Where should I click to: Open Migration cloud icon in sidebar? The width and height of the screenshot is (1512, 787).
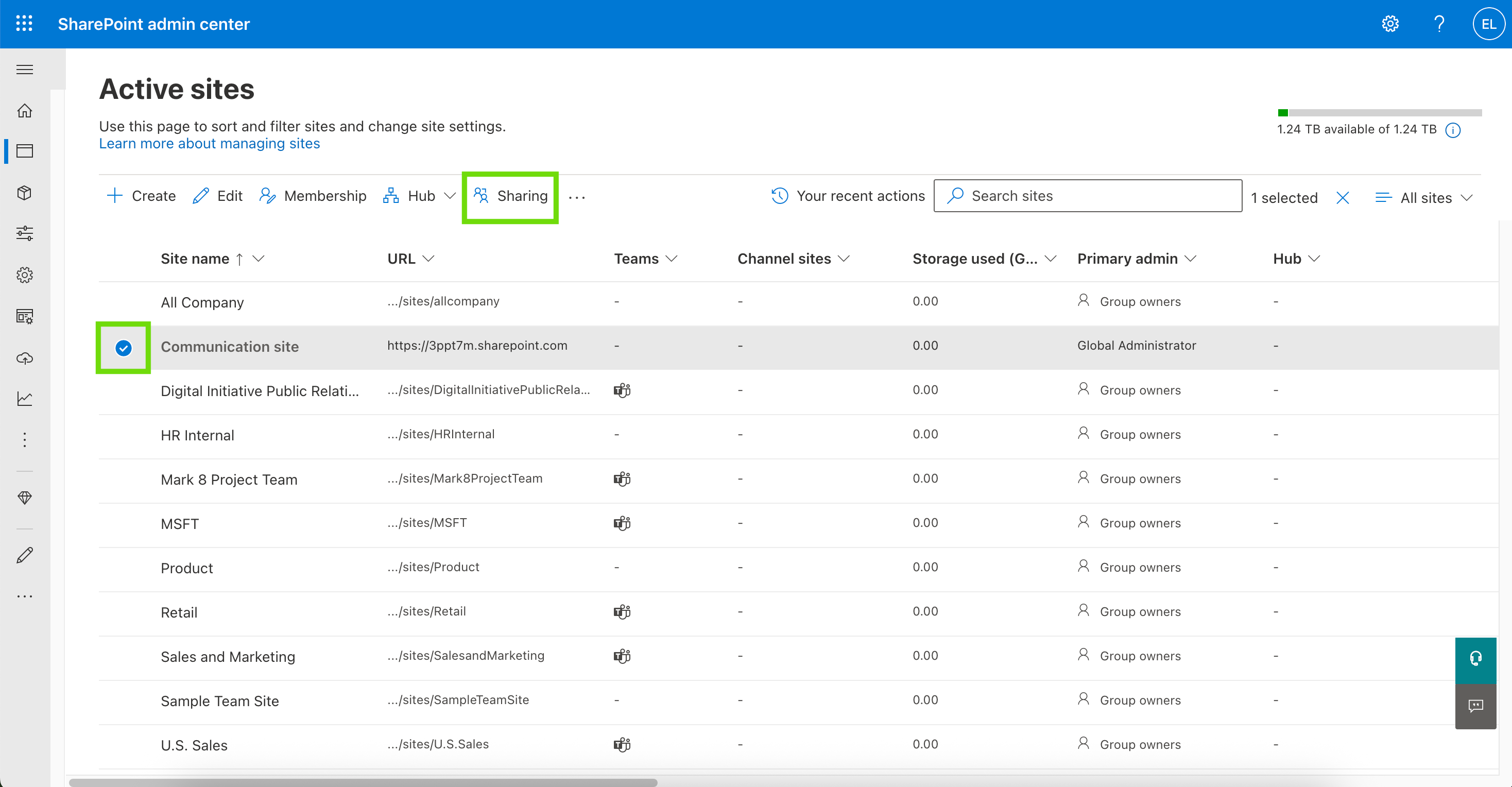[25, 357]
